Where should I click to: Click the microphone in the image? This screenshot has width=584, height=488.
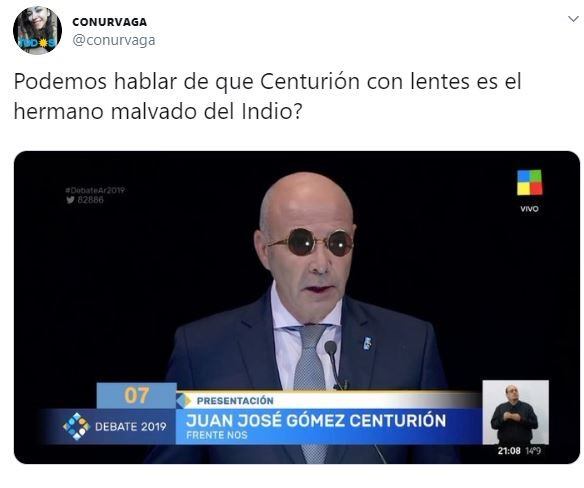click(333, 363)
